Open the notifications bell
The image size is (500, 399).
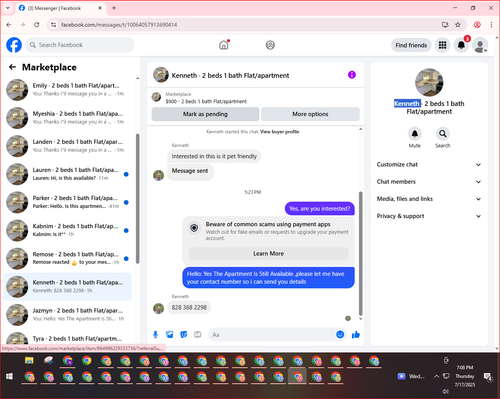coord(461,45)
